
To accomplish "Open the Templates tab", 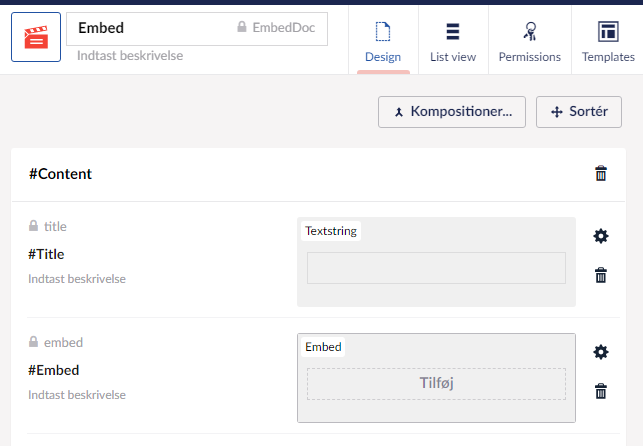I will 608,40.
